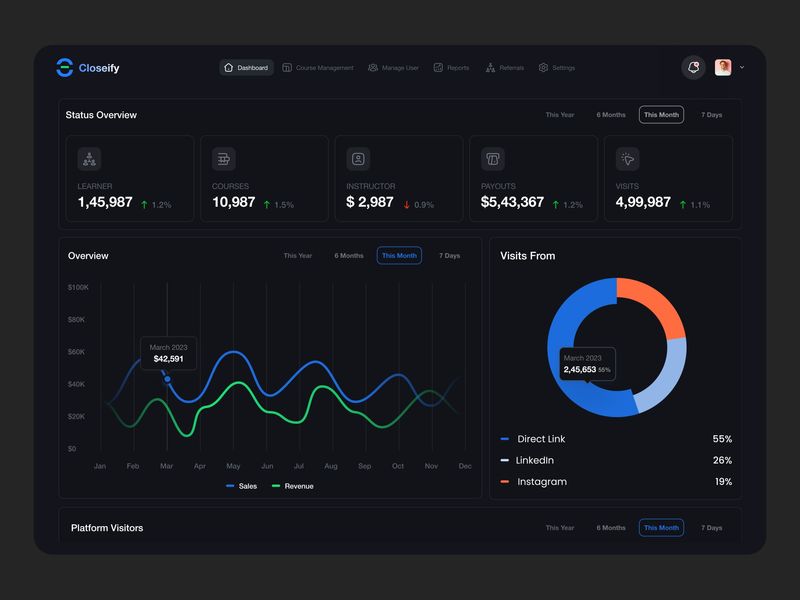Select the Courses card icon
This screenshot has height=600, width=800.
click(x=225, y=158)
